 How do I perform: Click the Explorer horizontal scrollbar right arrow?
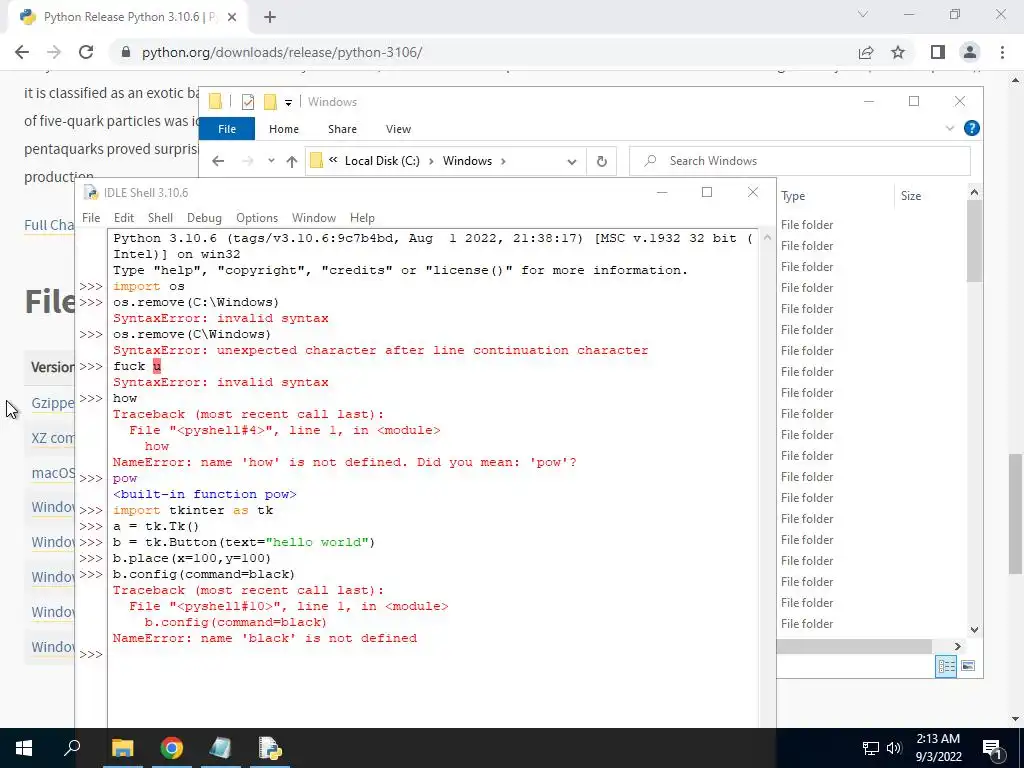[957, 647]
